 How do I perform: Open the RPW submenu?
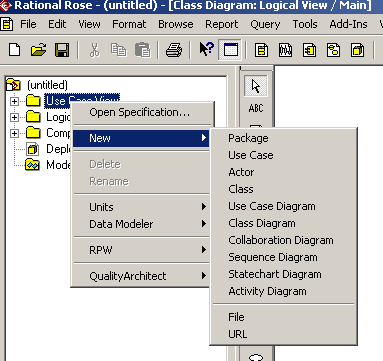pyautogui.click(x=141, y=250)
